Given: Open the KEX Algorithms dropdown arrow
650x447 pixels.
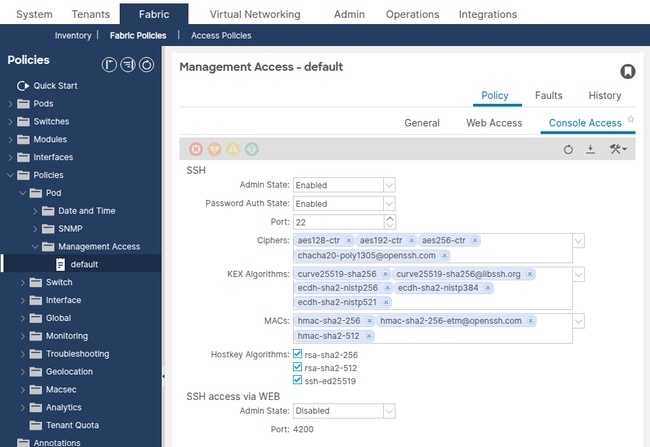Looking at the screenshot, I should 579,274.
